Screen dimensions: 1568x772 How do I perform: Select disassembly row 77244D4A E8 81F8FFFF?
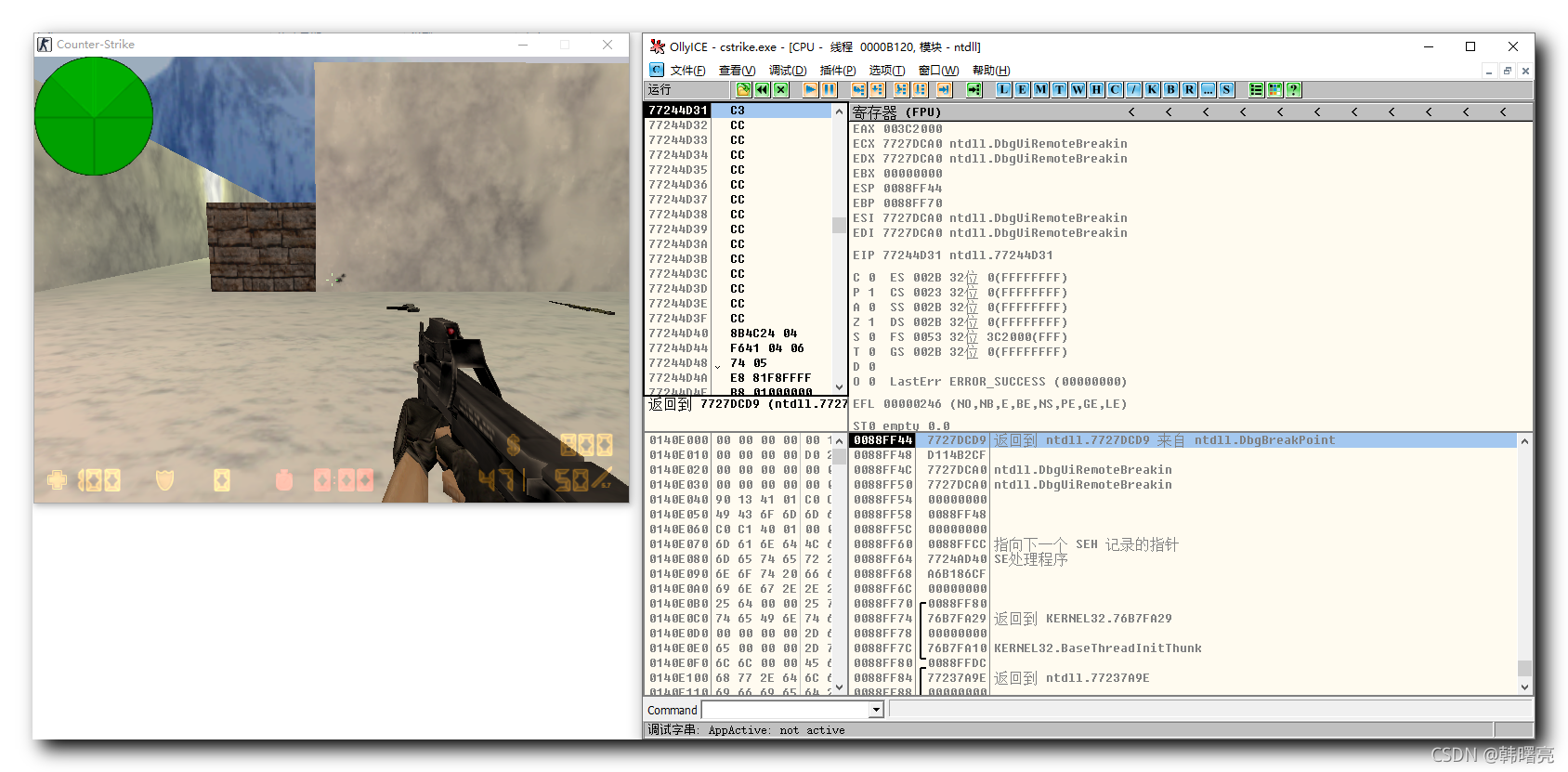tap(738, 378)
